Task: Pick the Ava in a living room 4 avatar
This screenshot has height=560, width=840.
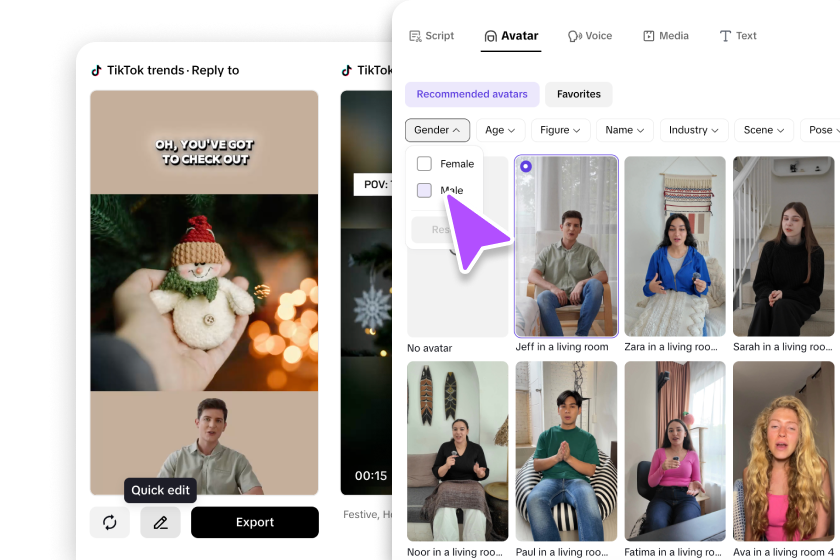Action: (784, 451)
